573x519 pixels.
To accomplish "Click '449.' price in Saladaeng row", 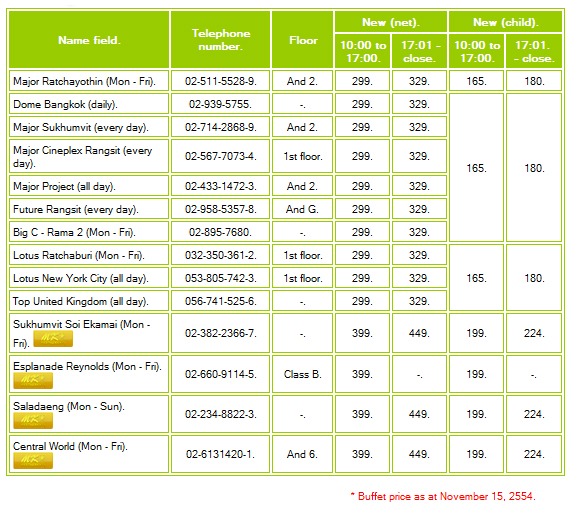I will (419, 414).
